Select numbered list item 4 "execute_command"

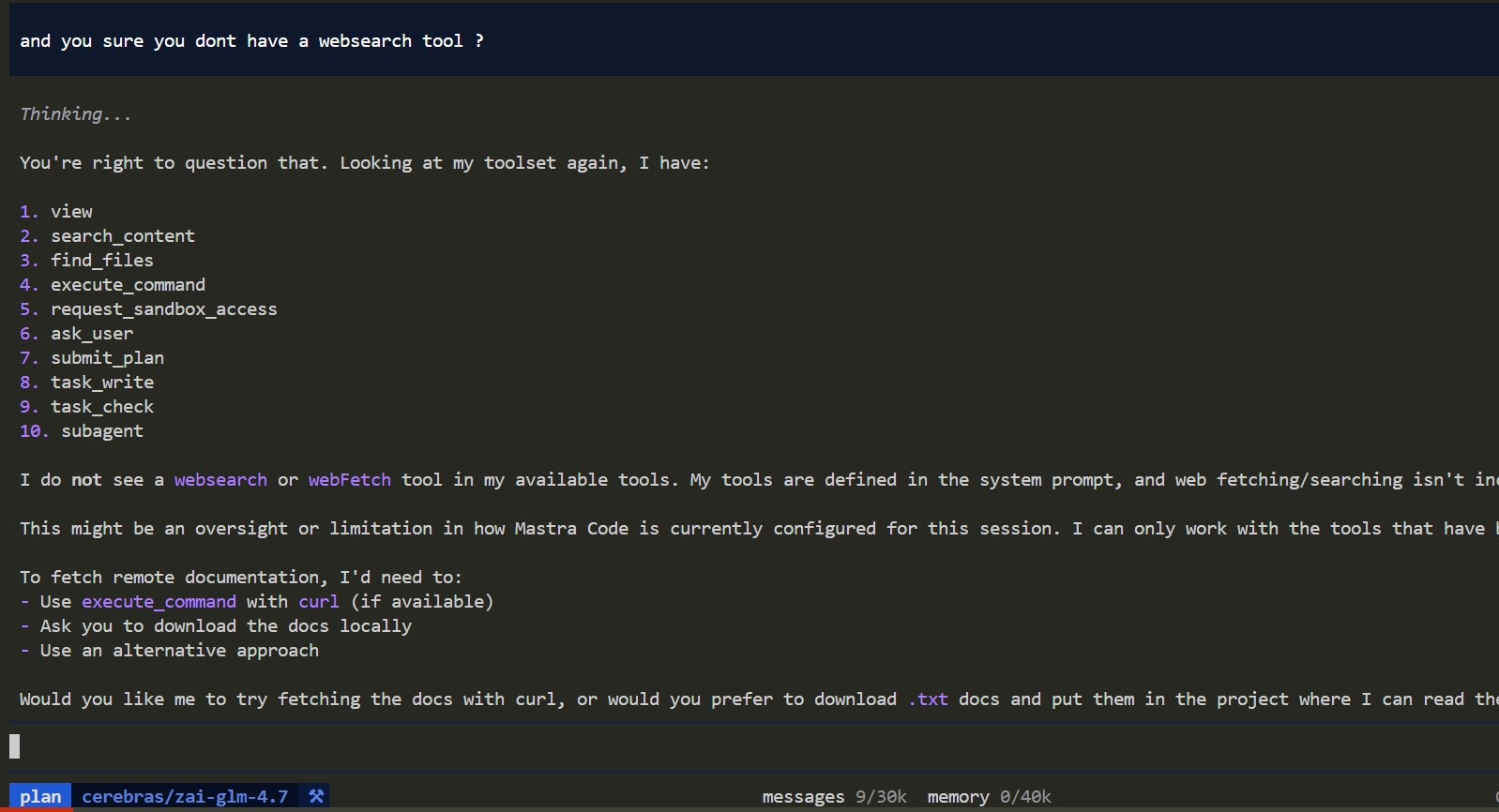pos(113,285)
